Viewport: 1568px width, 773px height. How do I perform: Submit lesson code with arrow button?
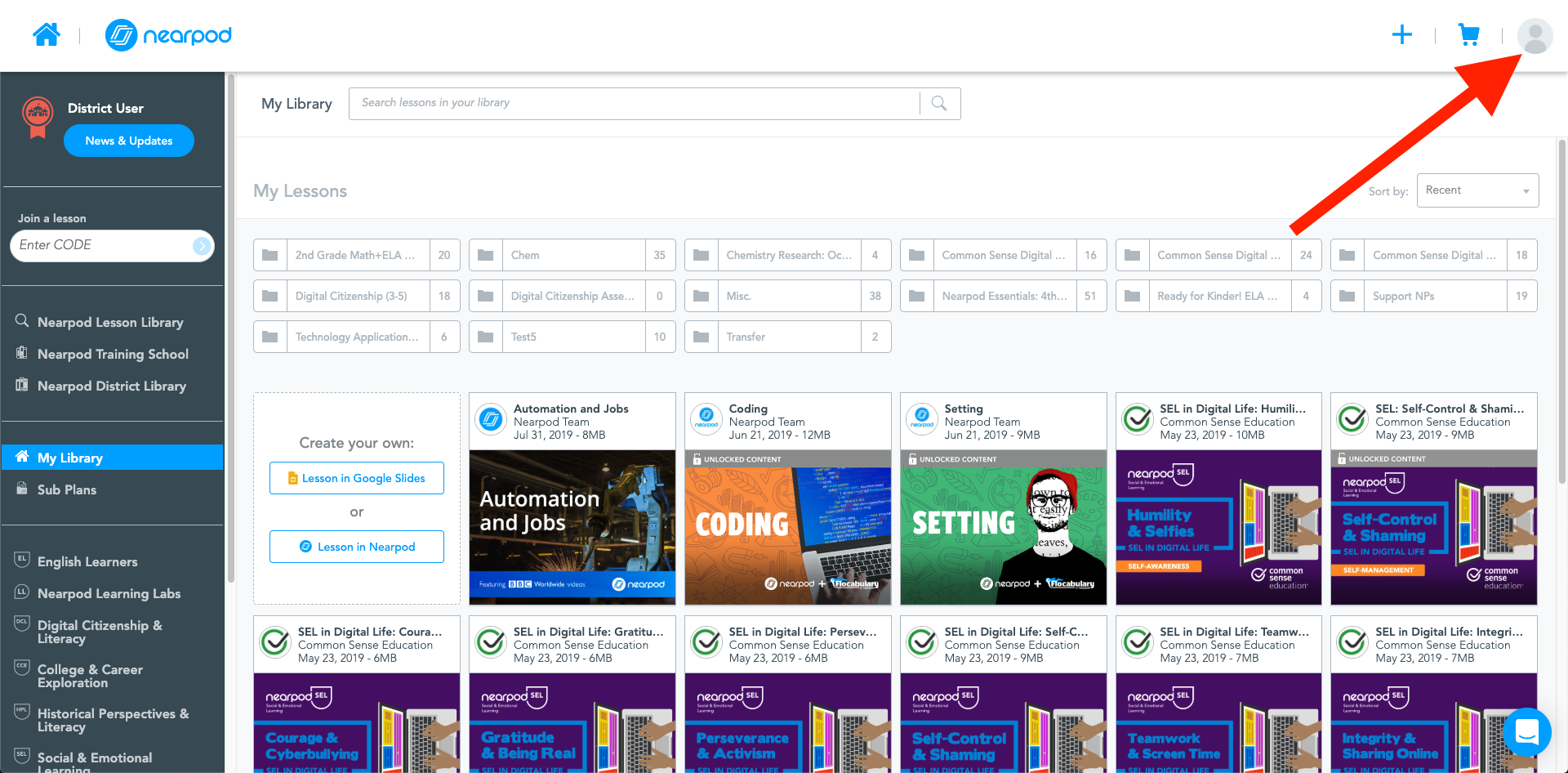pyautogui.click(x=201, y=246)
